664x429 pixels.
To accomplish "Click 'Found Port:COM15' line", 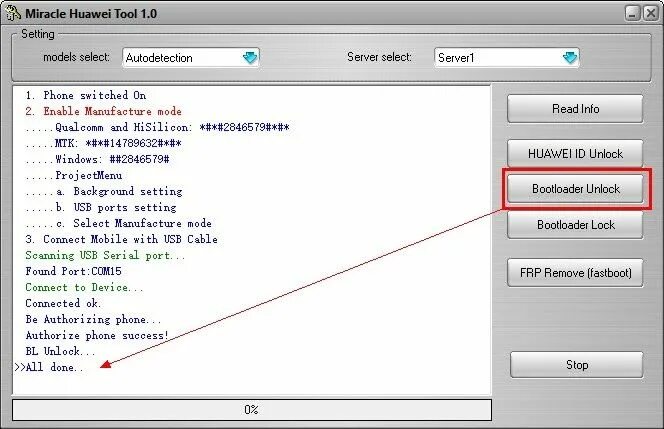I will (x=73, y=271).
